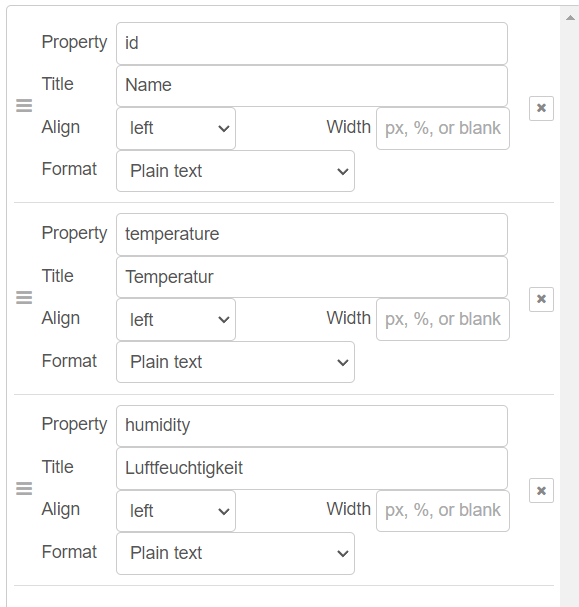
Task: Click the Property field containing temperature
Action: coord(312,234)
